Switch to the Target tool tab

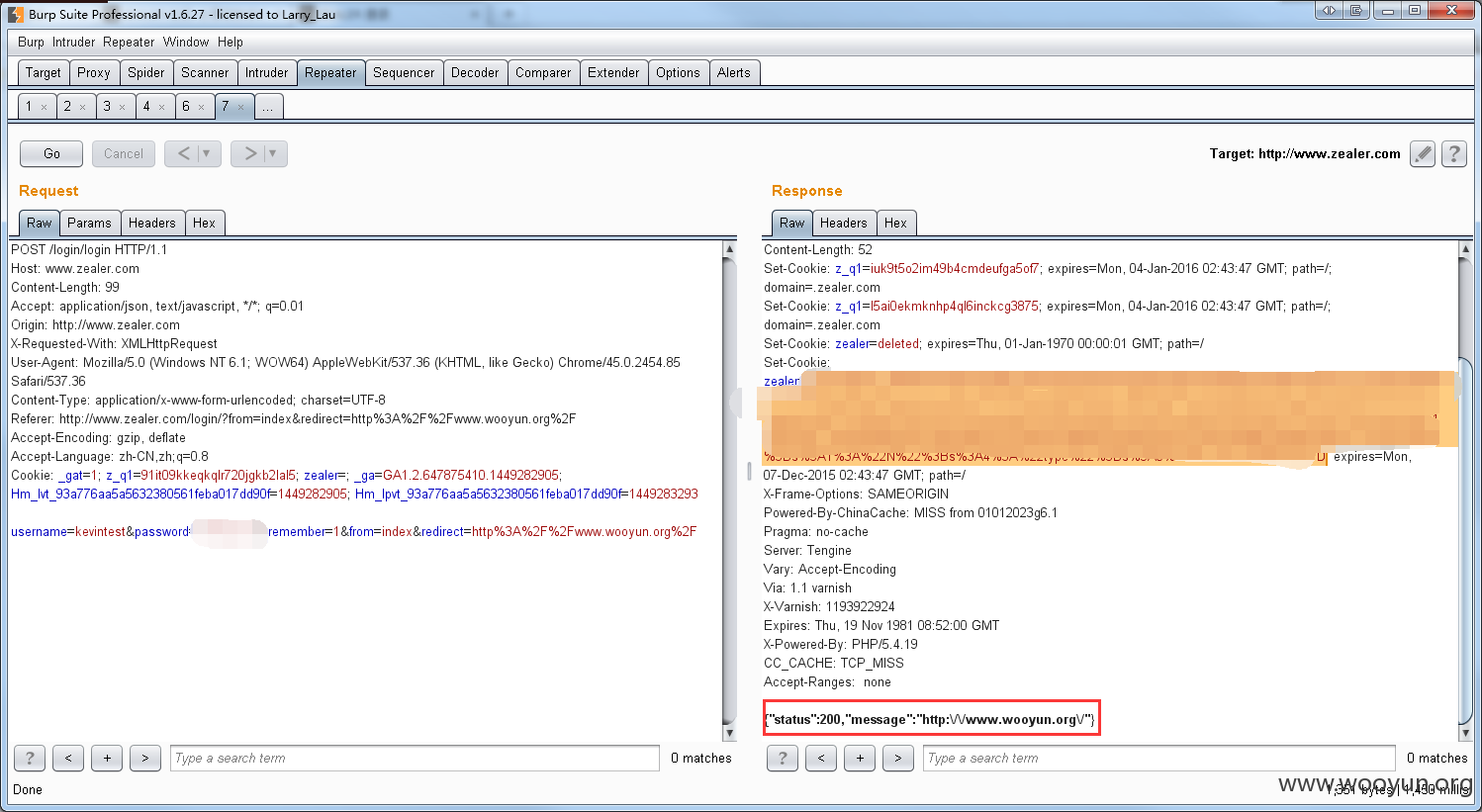point(44,72)
